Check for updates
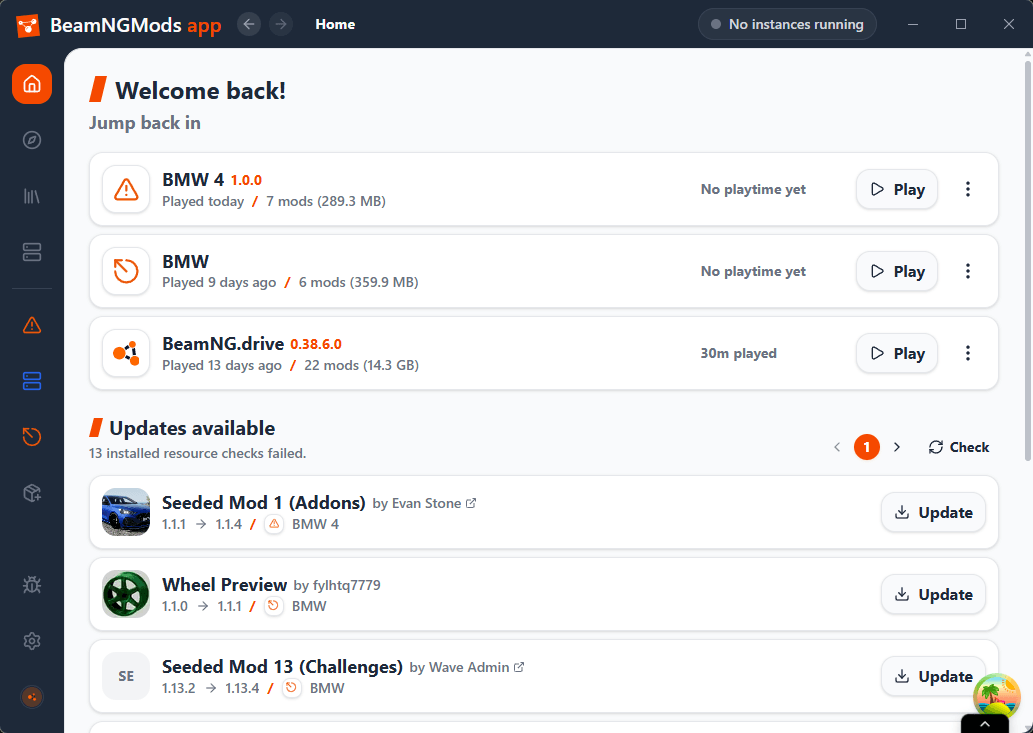1033x733 pixels. (959, 447)
